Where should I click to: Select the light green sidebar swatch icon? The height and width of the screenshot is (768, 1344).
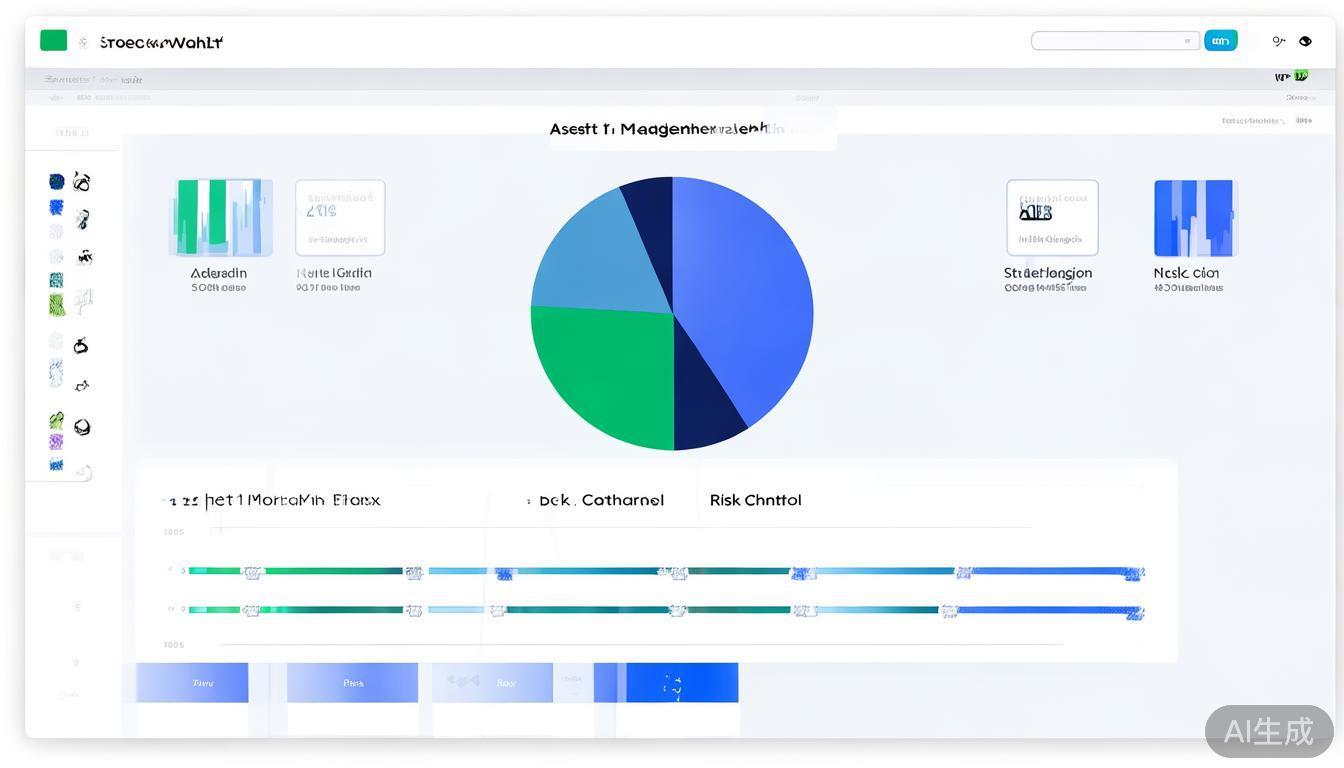(x=57, y=304)
